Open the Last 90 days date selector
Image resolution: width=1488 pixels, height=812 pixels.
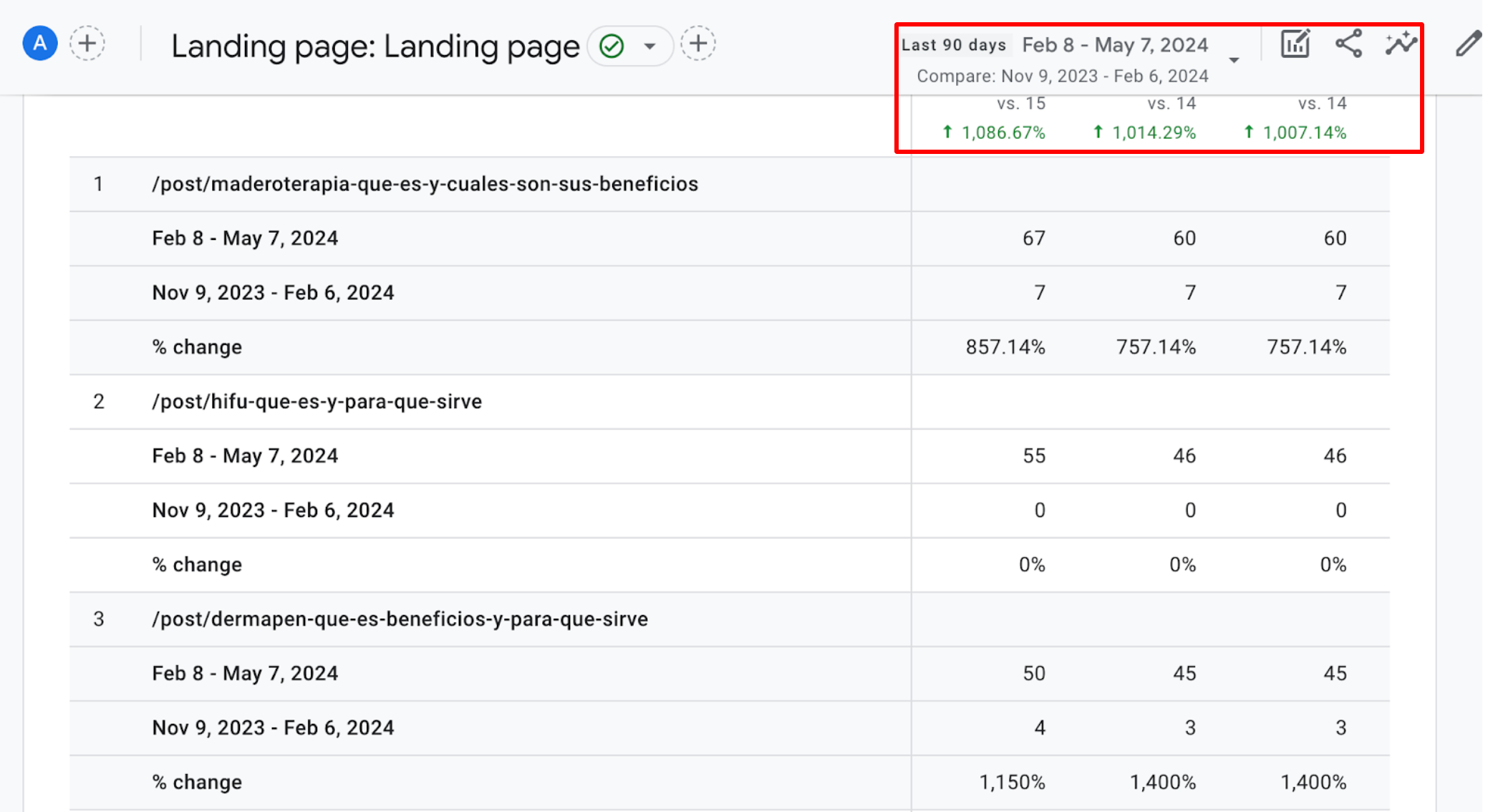coord(955,44)
